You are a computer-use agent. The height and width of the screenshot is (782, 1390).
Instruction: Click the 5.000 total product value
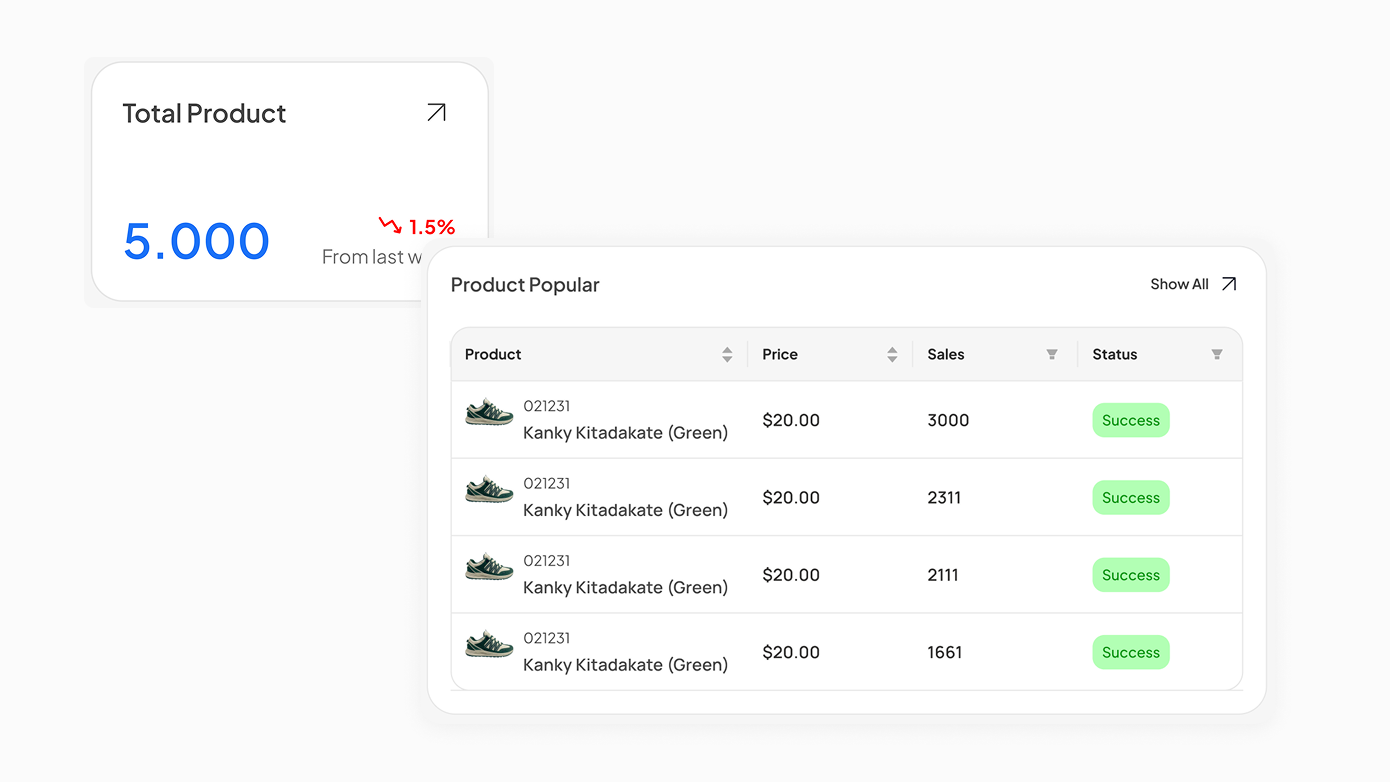coord(197,242)
